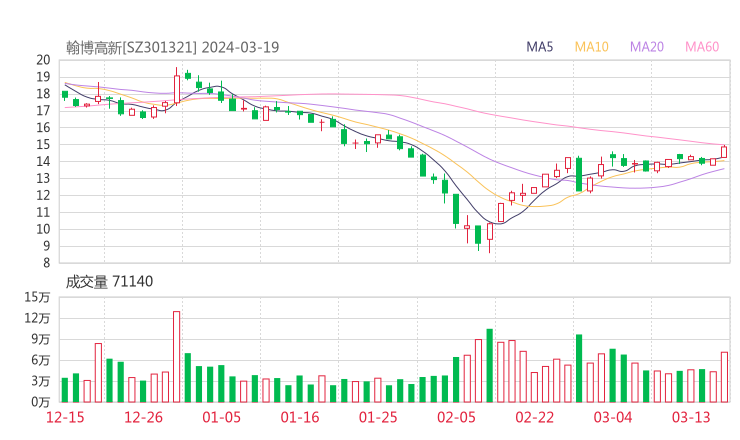Click the 3万 volume axis label
The height and width of the screenshot is (440, 740).
coord(41,381)
